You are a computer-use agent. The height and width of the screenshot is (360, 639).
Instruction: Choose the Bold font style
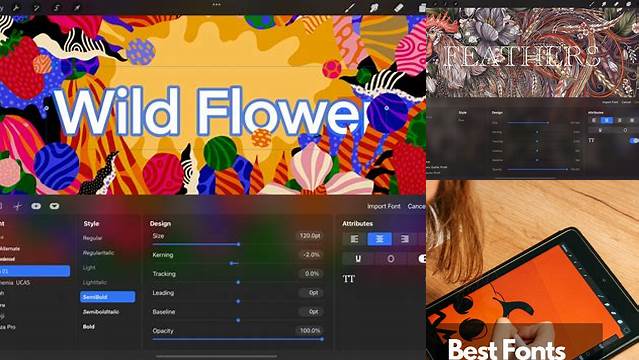coord(89,327)
